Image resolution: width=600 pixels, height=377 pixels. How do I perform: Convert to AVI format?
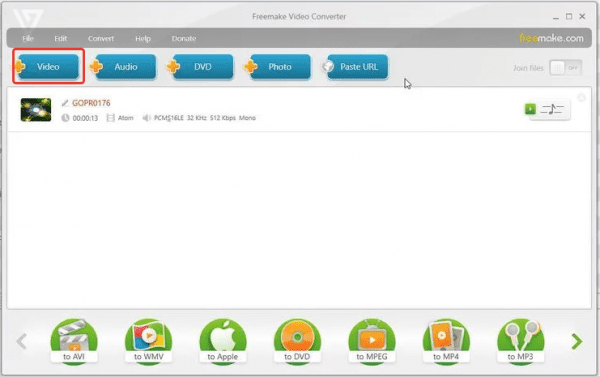[74, 341]
